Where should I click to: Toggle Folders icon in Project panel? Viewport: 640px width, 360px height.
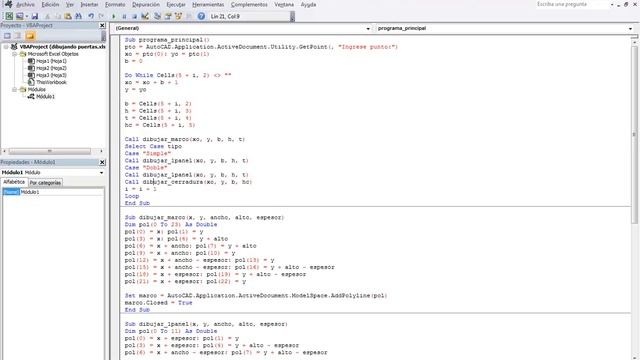pyautogui.click(x=30, y=36)
